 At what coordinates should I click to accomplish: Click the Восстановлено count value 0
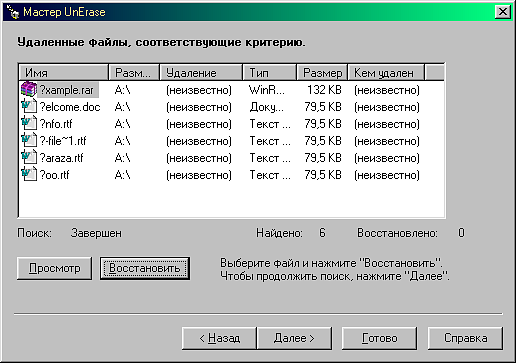point(461,233)
